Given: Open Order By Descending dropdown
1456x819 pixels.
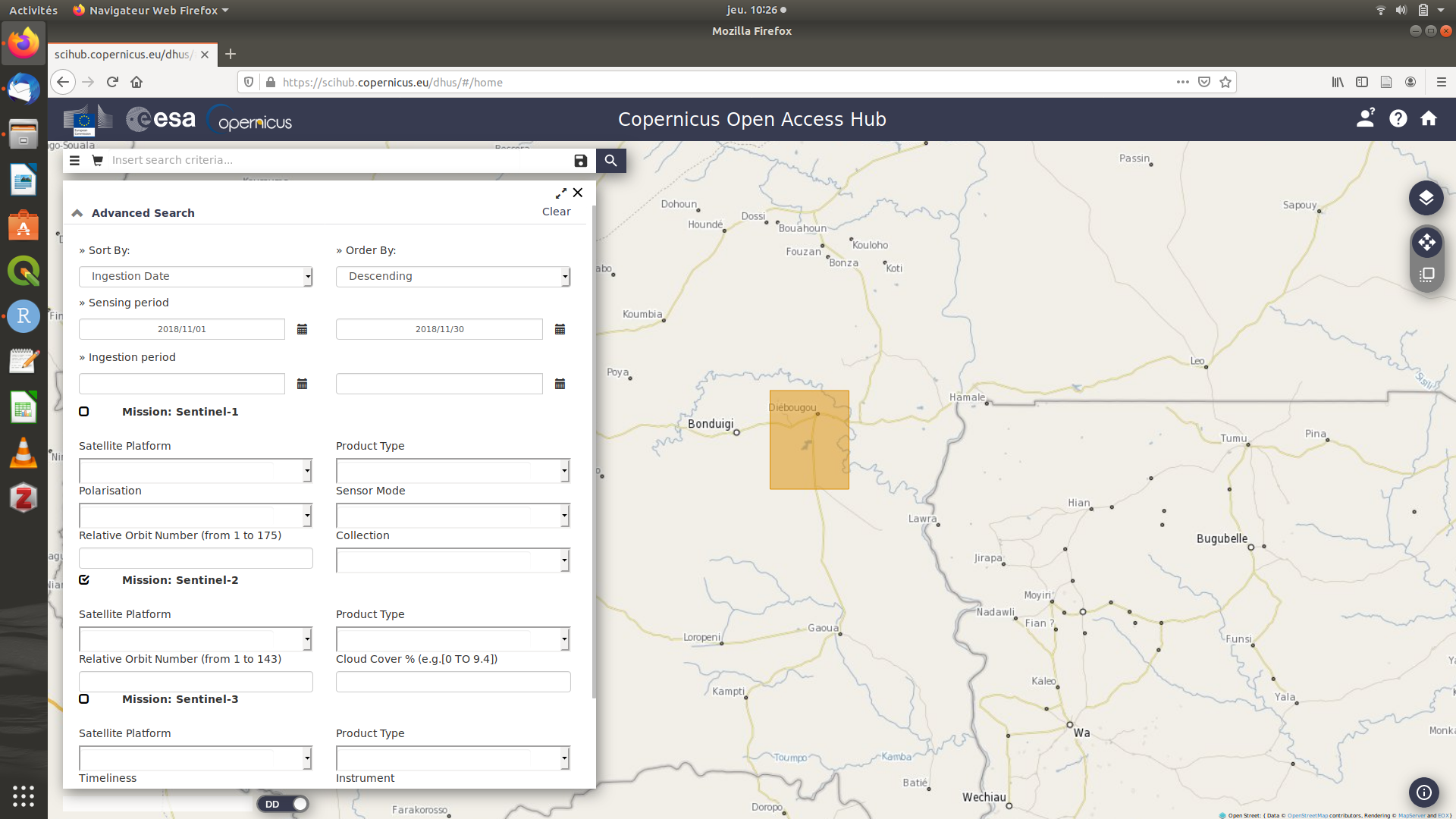Looking at the screenshot, I should 453,276.
